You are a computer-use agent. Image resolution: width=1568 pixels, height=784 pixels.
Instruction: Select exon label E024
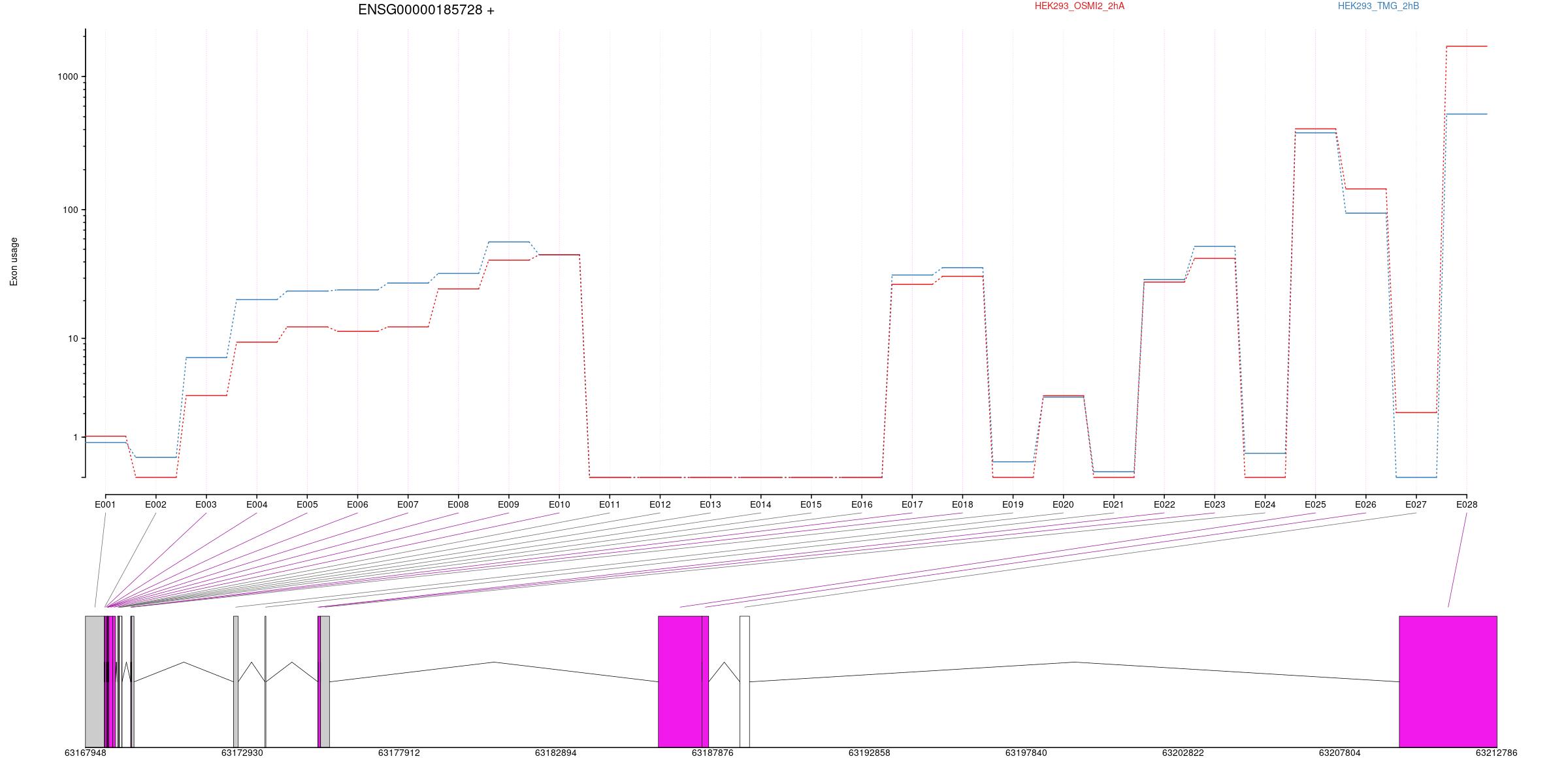click(1265, 504)
